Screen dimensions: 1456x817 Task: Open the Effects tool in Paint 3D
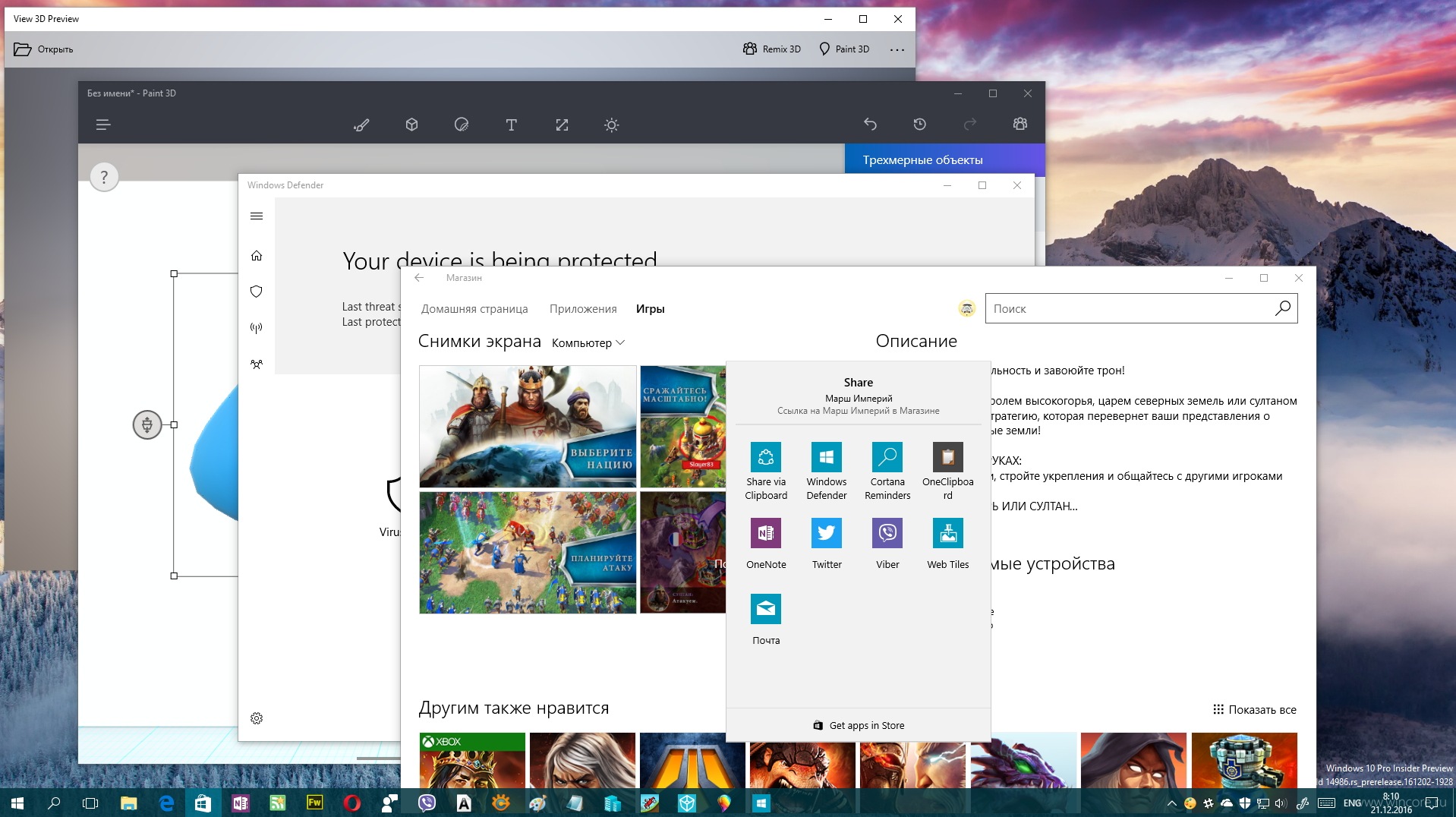612,125
